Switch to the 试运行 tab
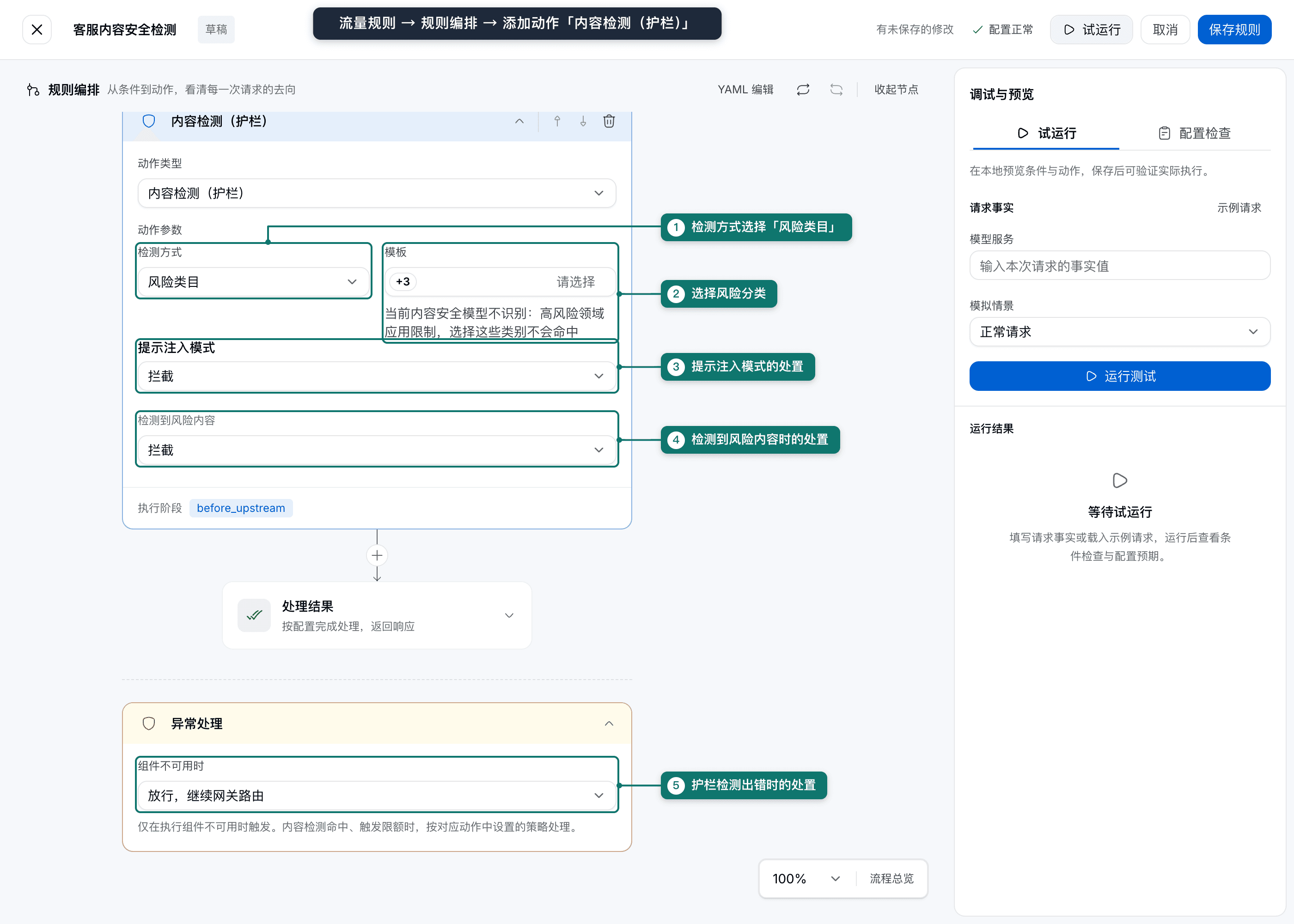This screenshot has width=1294, height=924. click(1046, 133)
